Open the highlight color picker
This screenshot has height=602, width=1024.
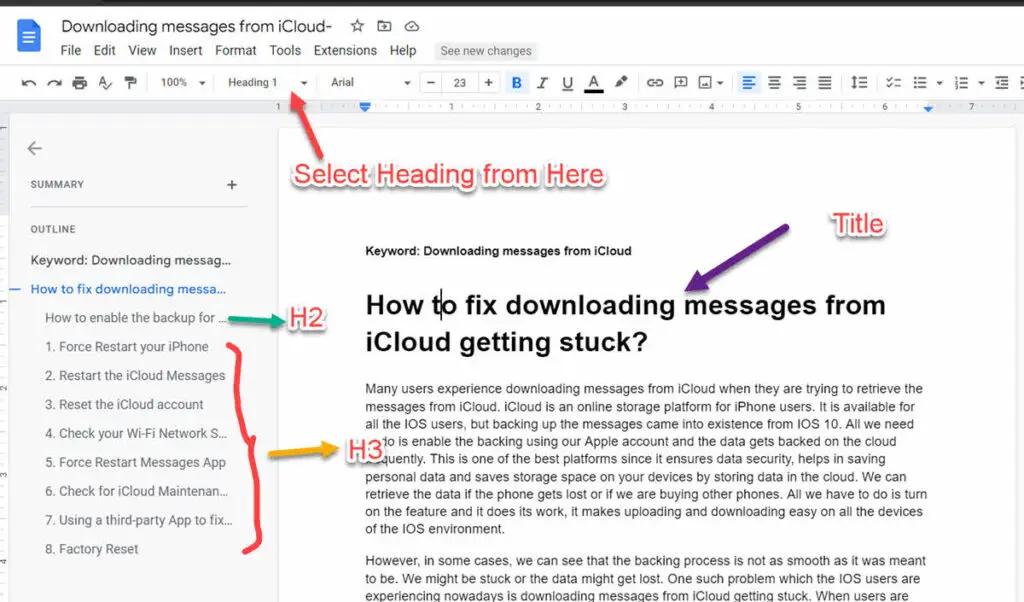click(x=621, y=82)
